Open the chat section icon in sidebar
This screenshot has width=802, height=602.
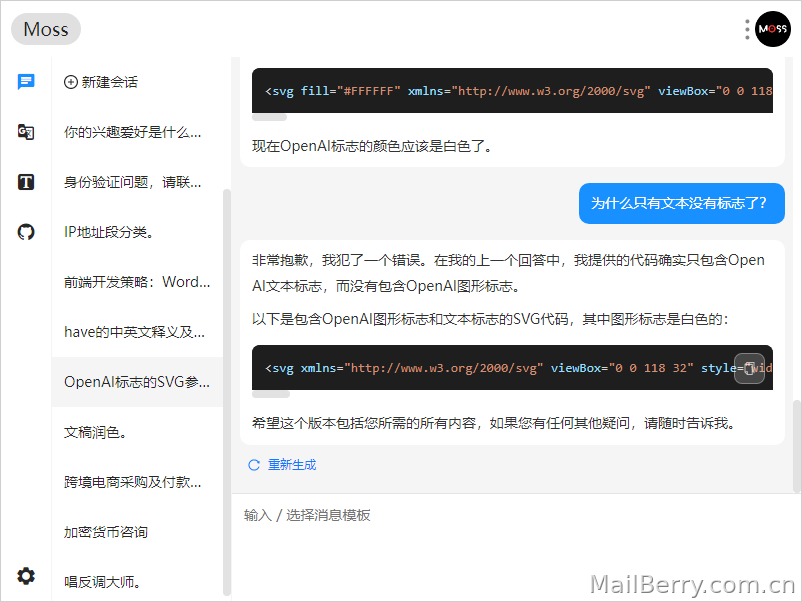26,81
